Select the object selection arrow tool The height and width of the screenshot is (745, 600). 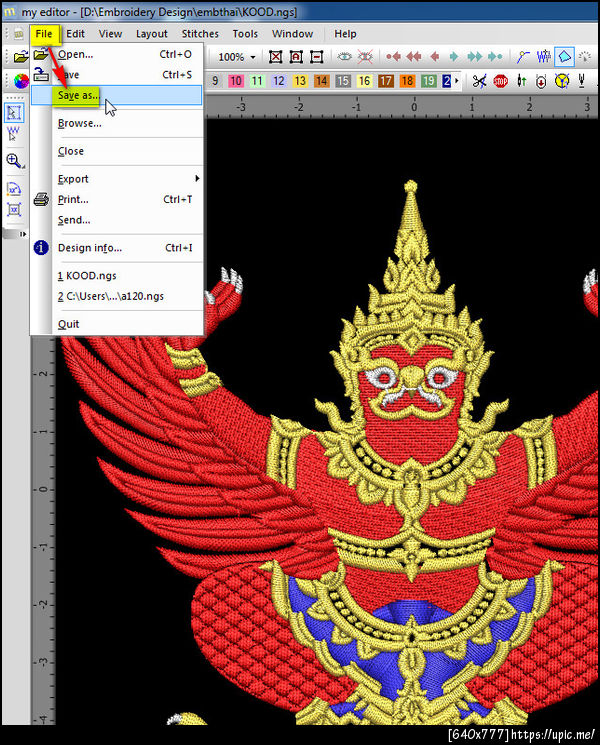point(14,113)
